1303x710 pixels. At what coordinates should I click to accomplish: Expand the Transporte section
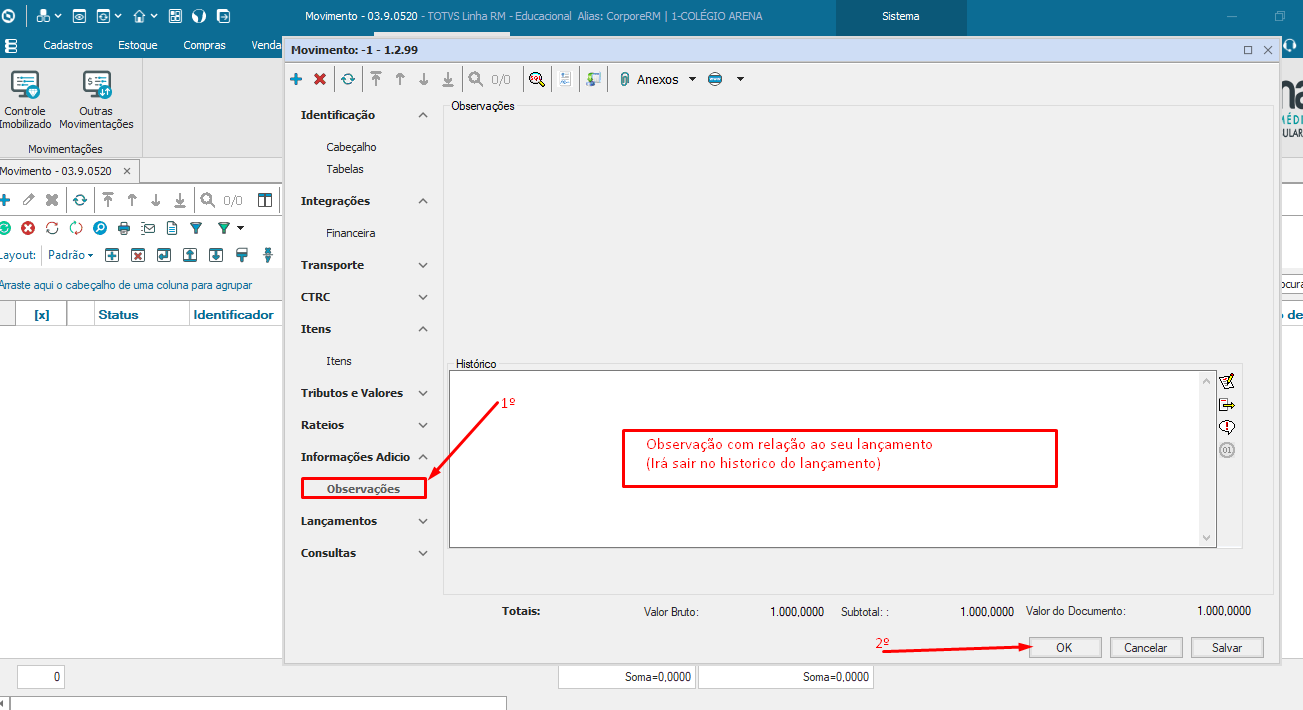coord(423,265)
